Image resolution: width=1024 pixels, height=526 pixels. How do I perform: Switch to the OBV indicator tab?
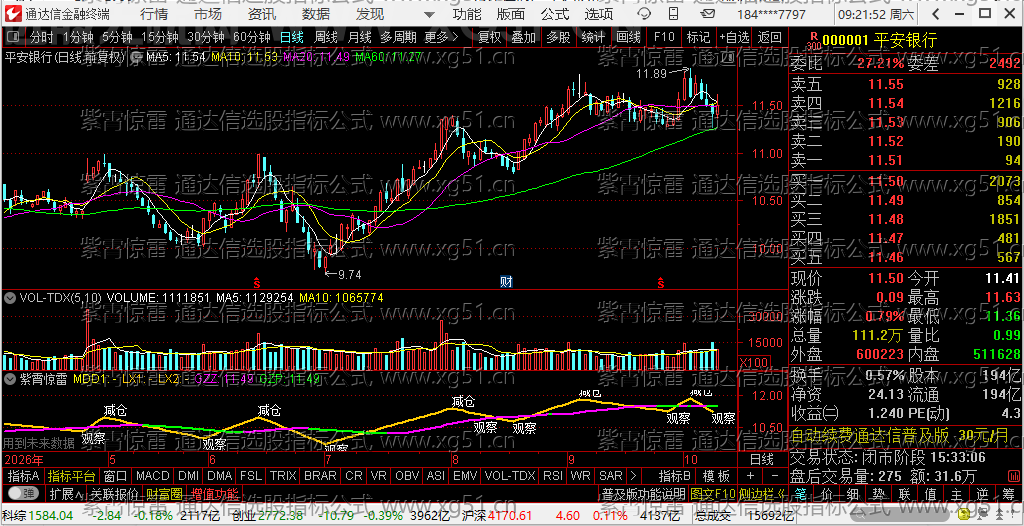(407, 476)
